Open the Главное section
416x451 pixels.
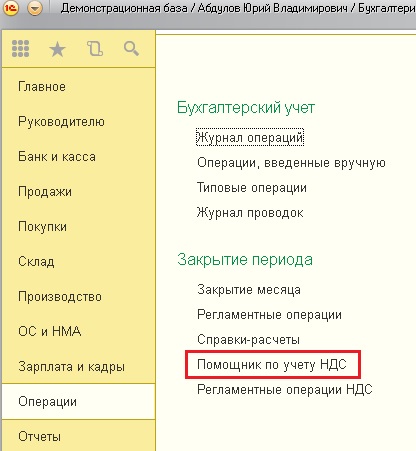click(42, 87)
